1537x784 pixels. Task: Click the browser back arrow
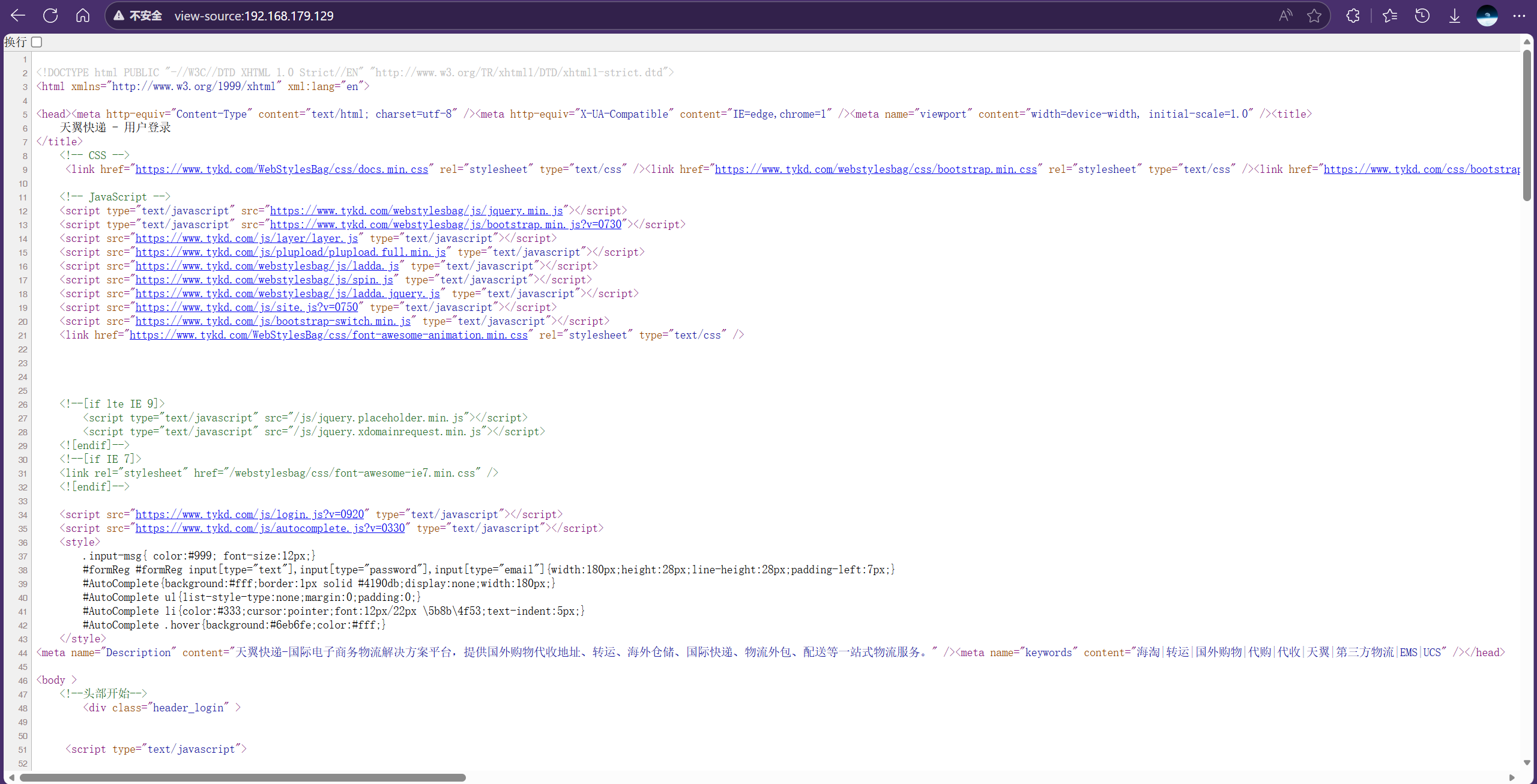point(18,16)
